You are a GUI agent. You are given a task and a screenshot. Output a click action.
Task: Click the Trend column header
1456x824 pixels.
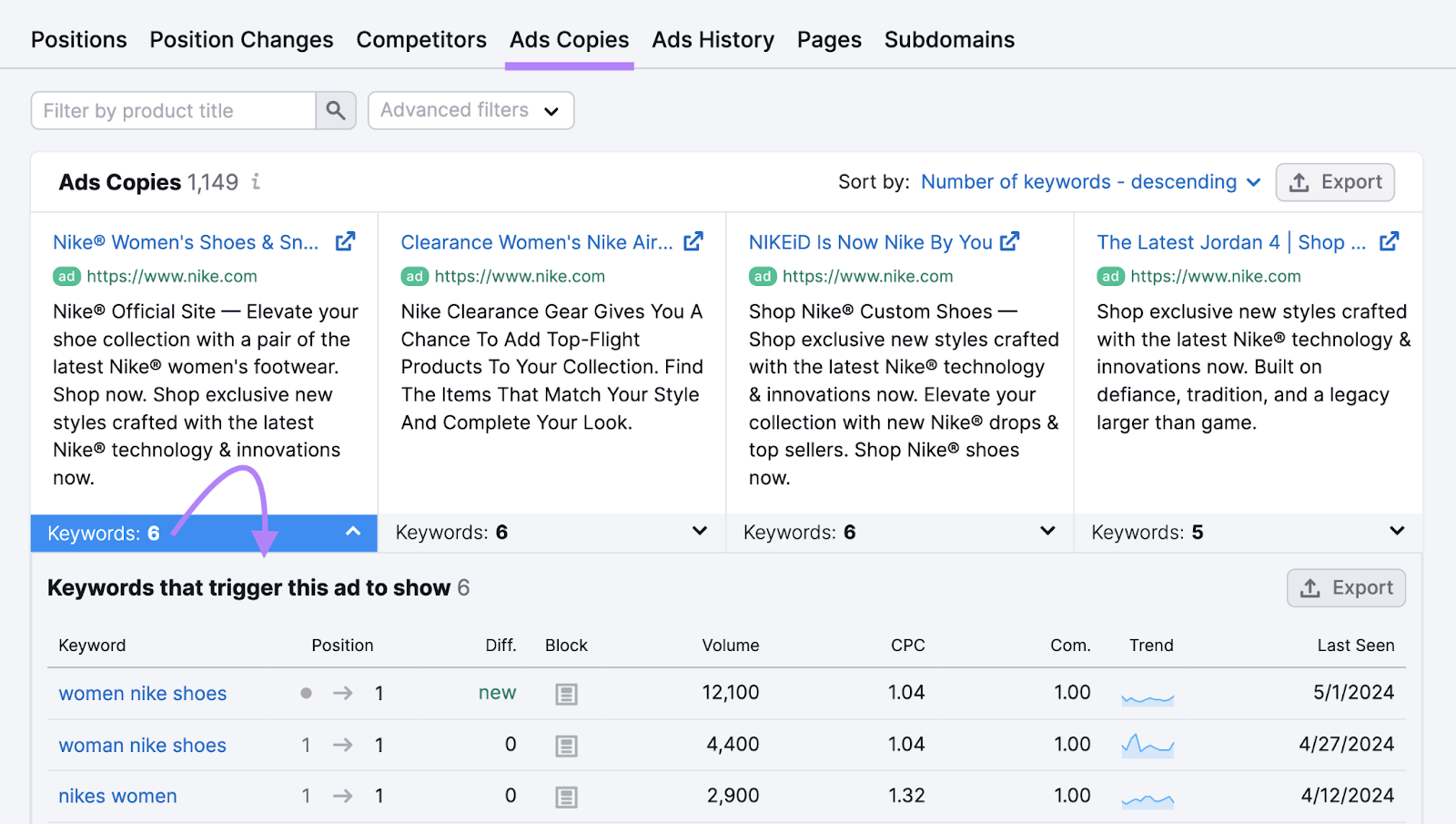pos(1151,646)
